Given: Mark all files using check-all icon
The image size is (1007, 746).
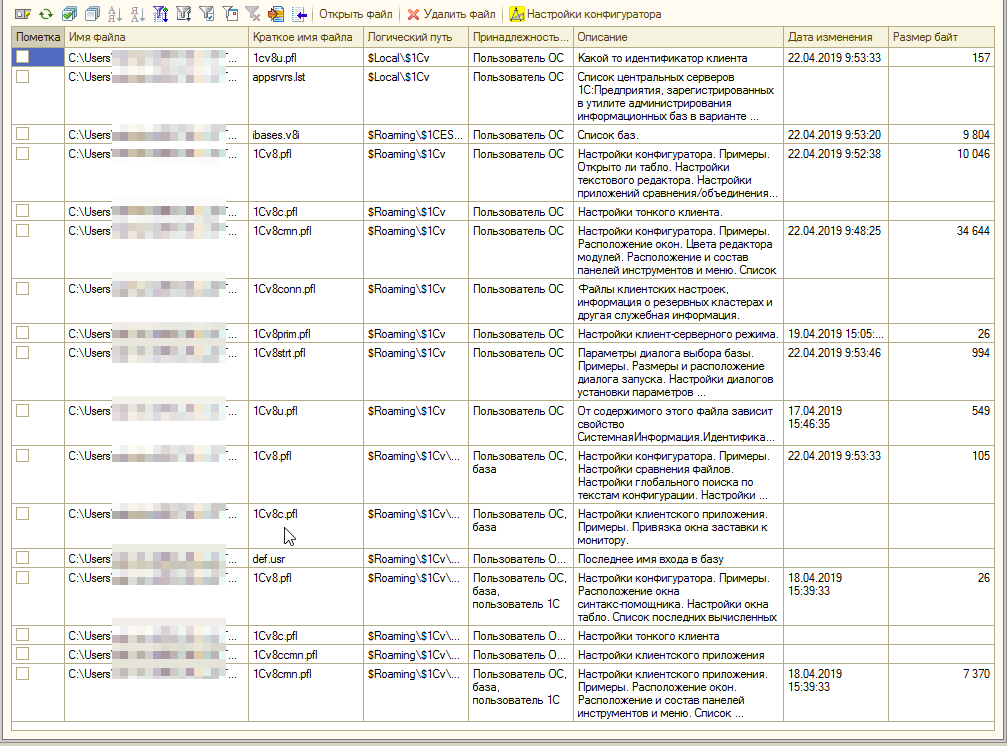Looking at the screenshot, I should pos(69,13).
